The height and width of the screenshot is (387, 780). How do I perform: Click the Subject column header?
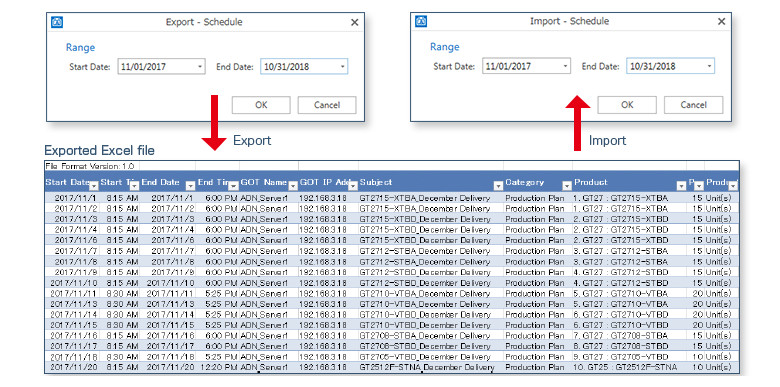tap(430, 182)
